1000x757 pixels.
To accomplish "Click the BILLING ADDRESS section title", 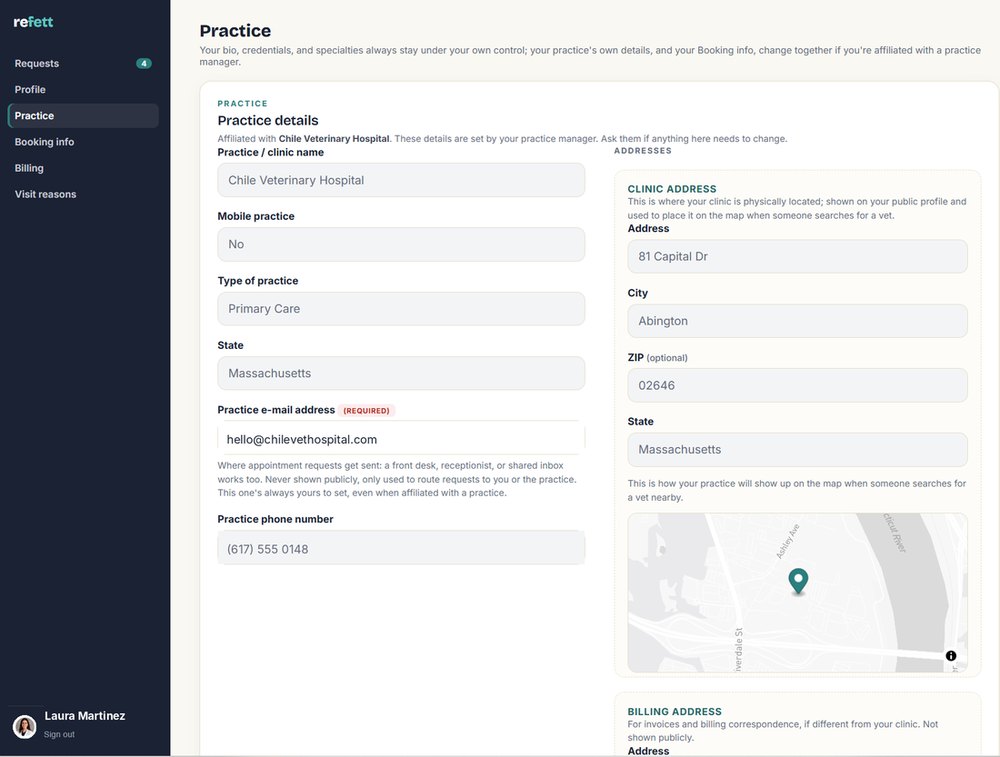I will click(675, 711).
